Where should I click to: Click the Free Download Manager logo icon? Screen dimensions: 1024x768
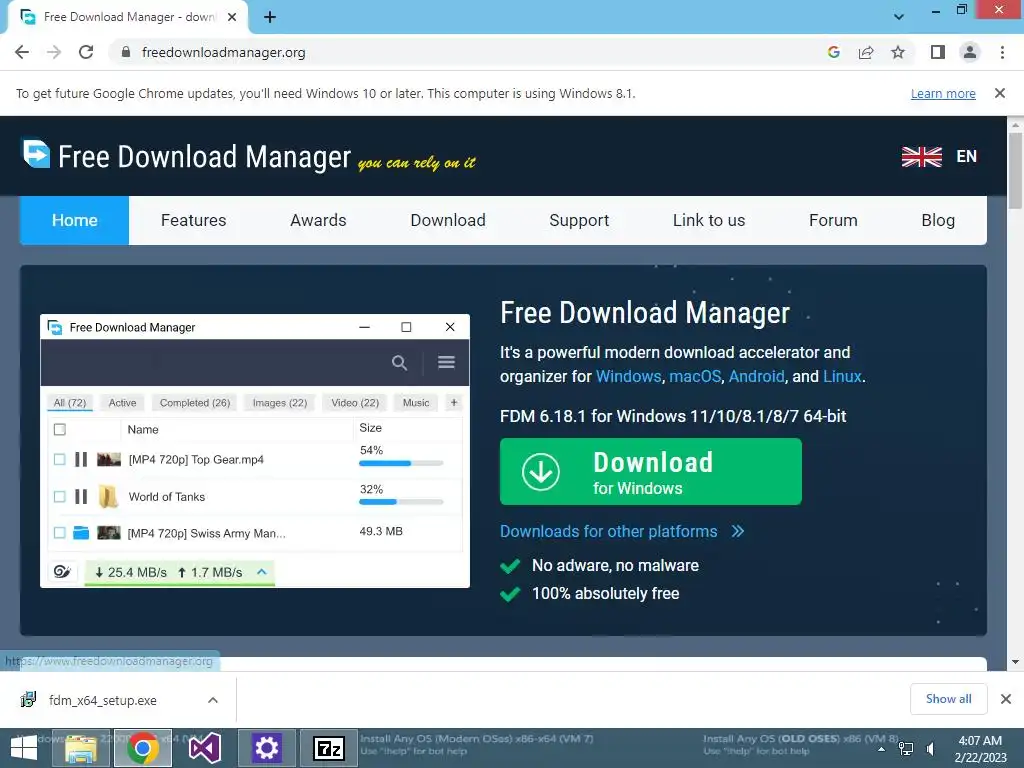click(x=36, y=153)
